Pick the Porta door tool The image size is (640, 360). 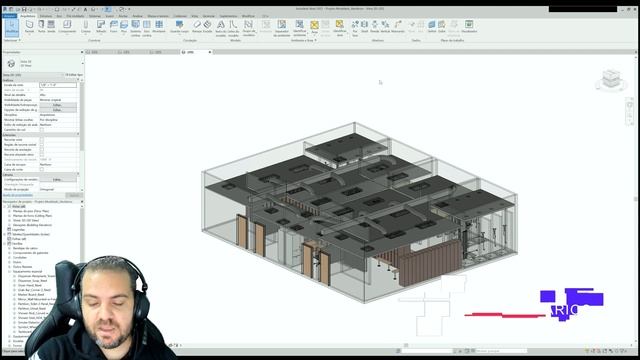click(x=41, y=27)
